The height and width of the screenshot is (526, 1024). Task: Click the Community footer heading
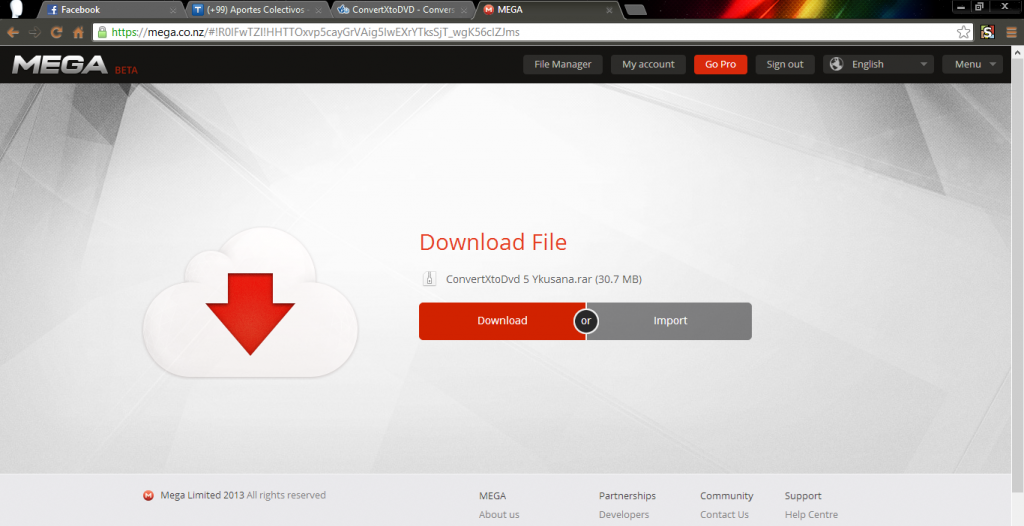point(726,496)
